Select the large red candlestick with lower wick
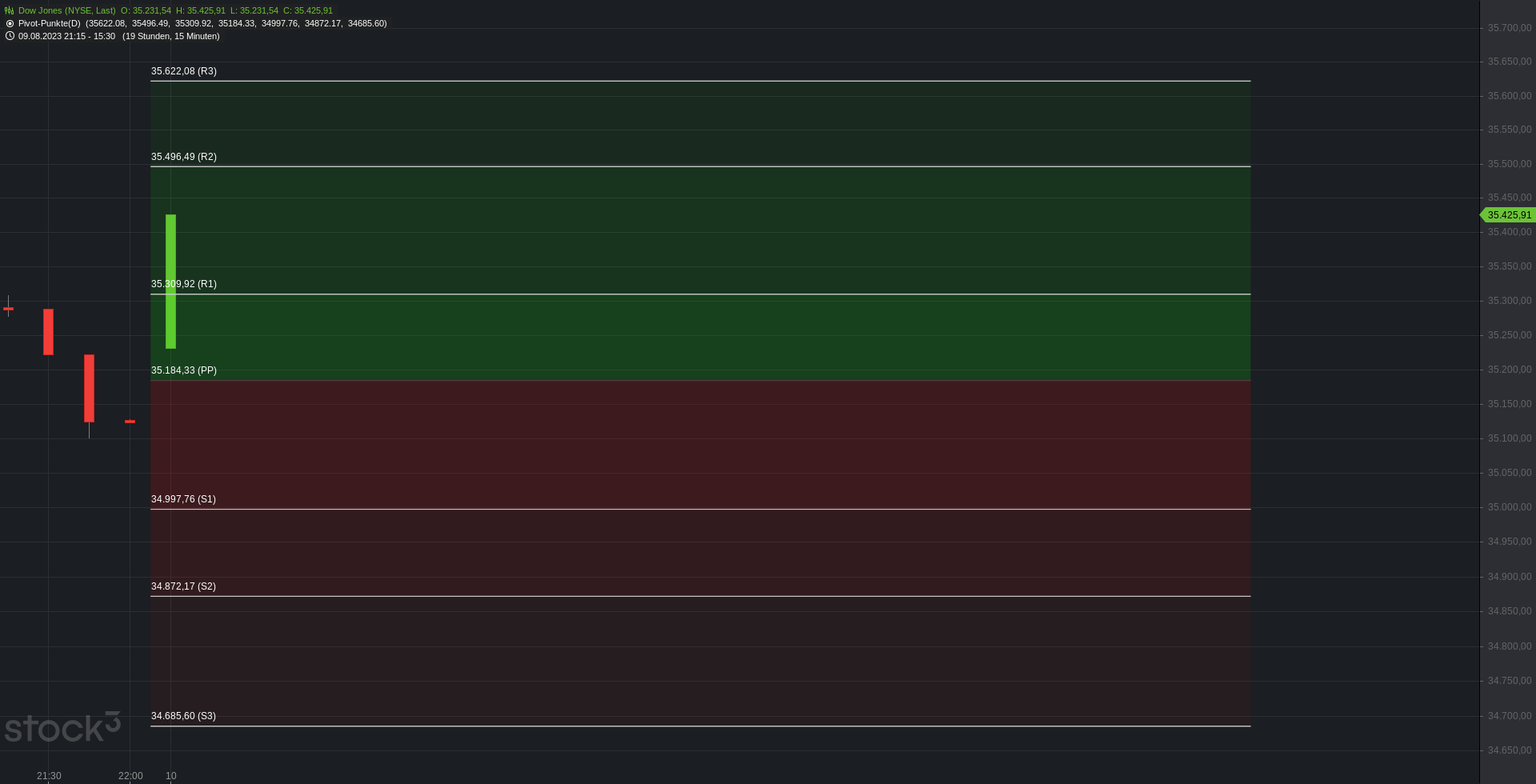This screenshot has width=1536, height=784. [89, 395]
